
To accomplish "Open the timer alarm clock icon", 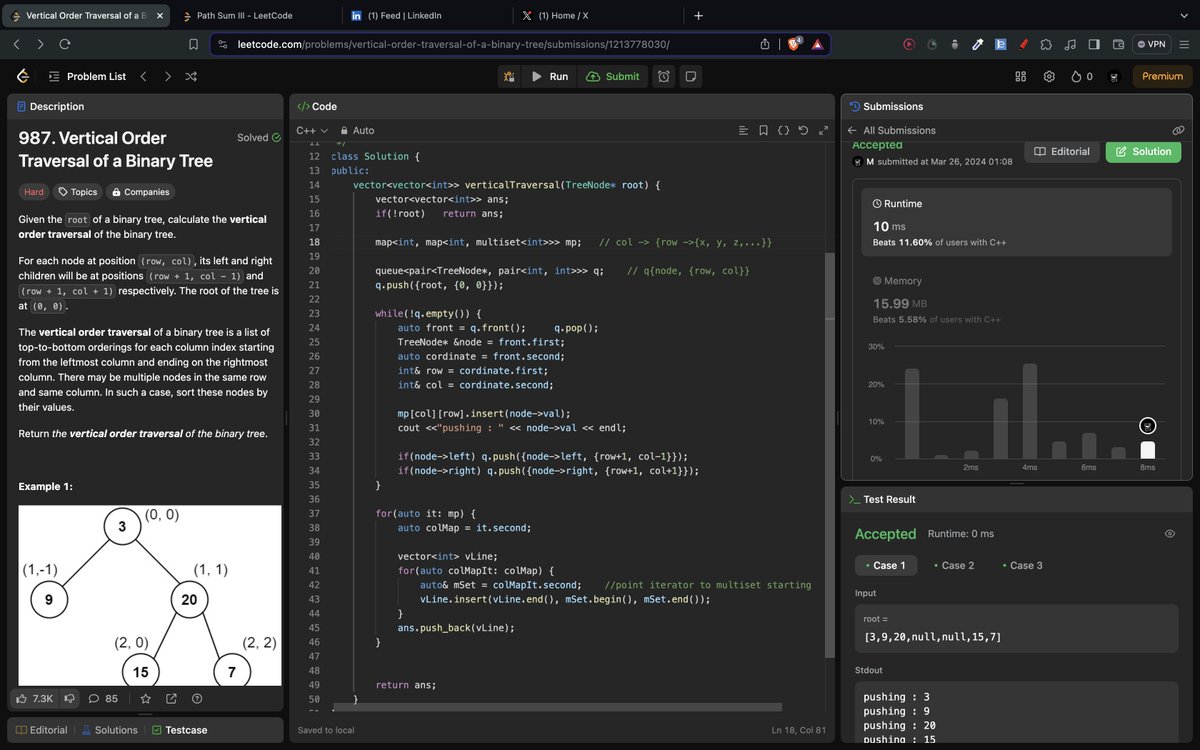I will (664, 76).
